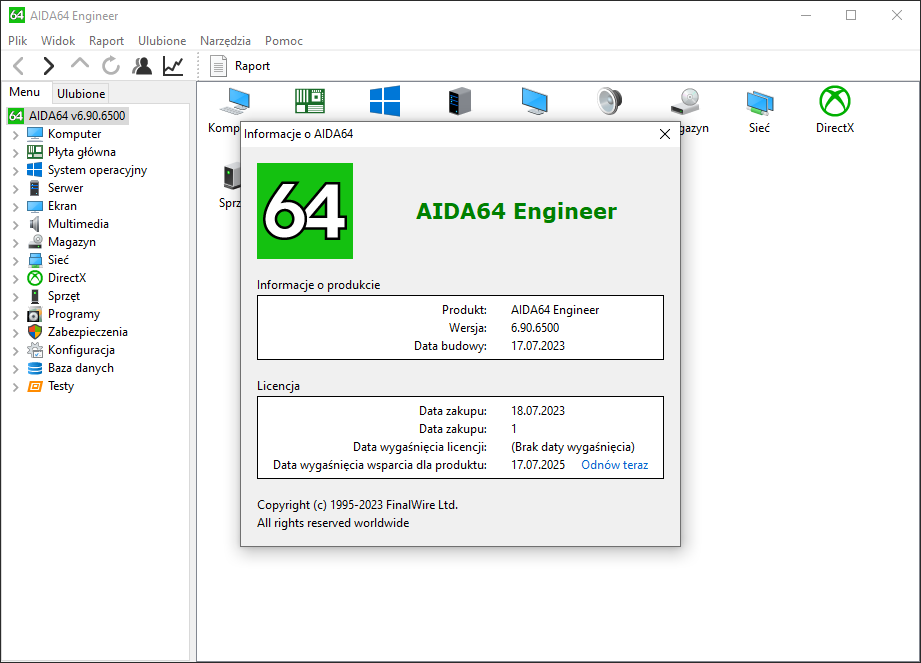This screenshot has width=921, height=663.
Task: Click version value 6.90.6500 in dialog
Action: tap(535, 328)
